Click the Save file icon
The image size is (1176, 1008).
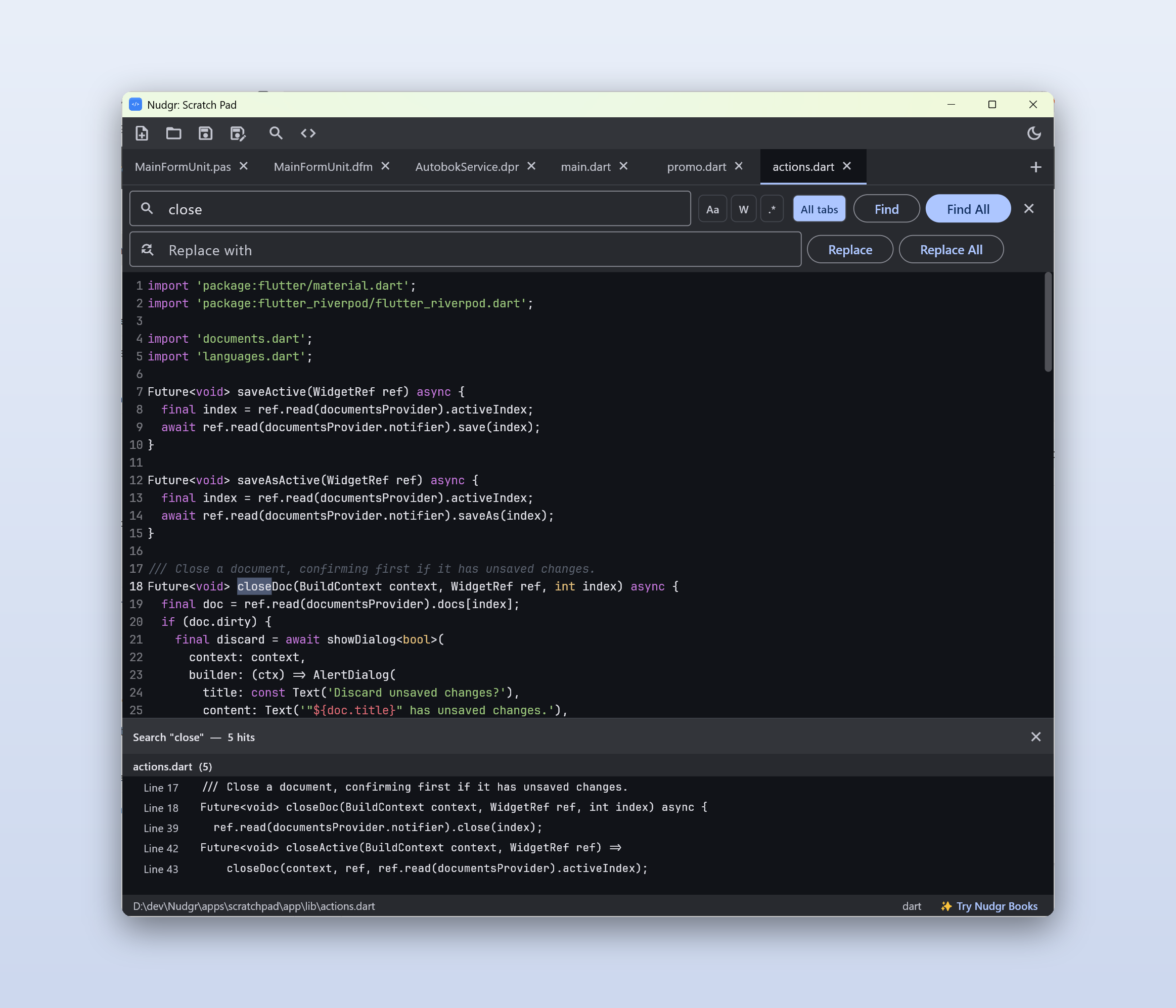point(205,133)
